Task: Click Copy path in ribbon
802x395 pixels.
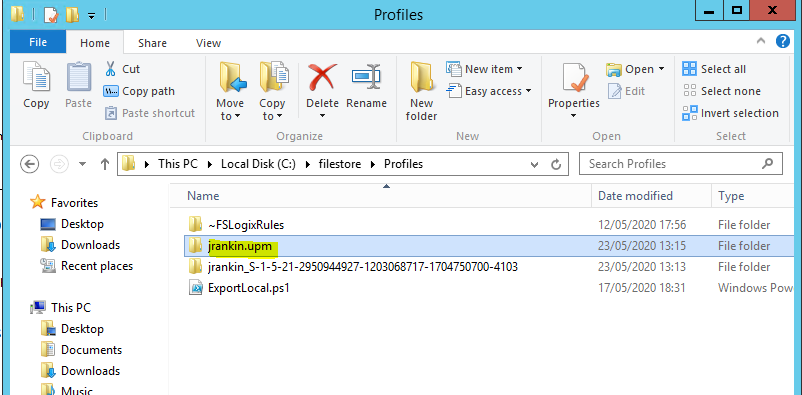Action: 139,91
